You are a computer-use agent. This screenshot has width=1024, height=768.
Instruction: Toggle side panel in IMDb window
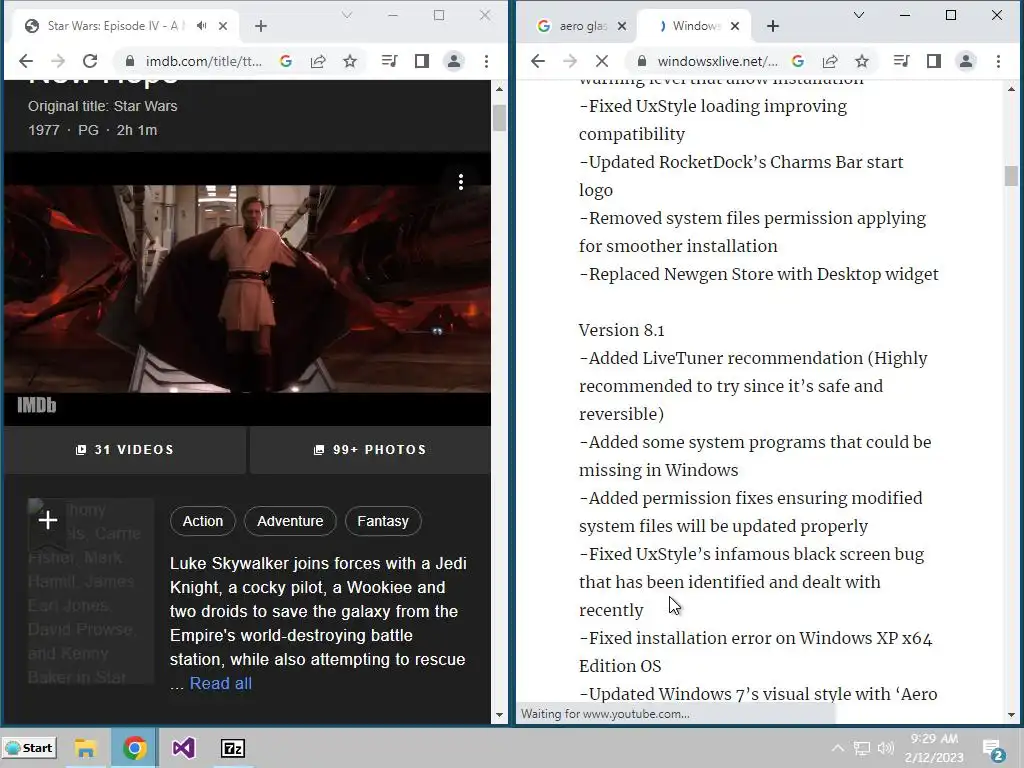pyautogui.click(x=422, y=61)
